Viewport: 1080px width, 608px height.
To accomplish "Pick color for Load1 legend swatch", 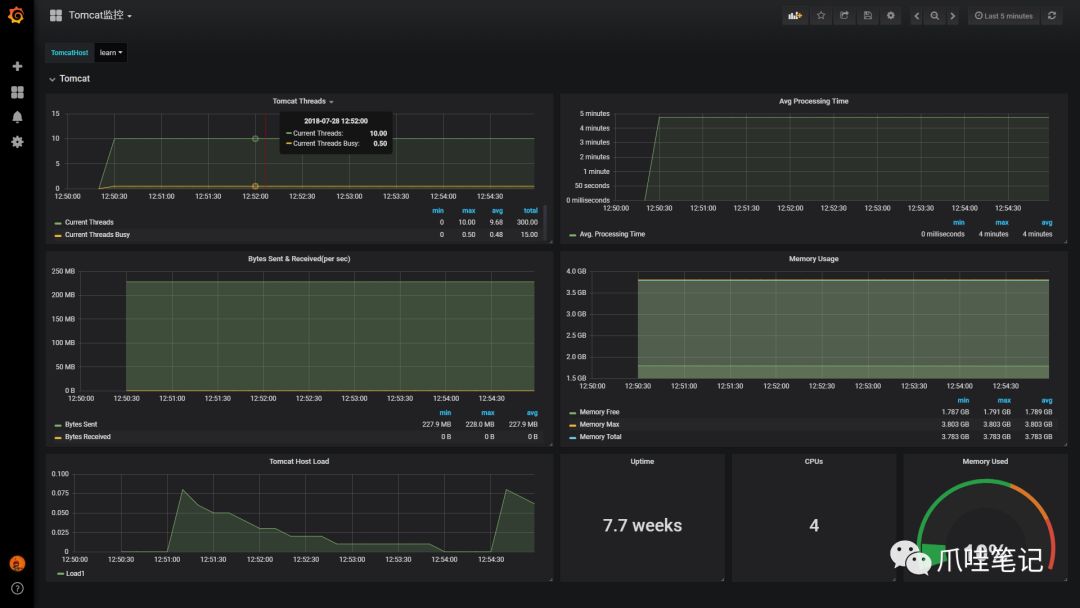I will 60,574.
